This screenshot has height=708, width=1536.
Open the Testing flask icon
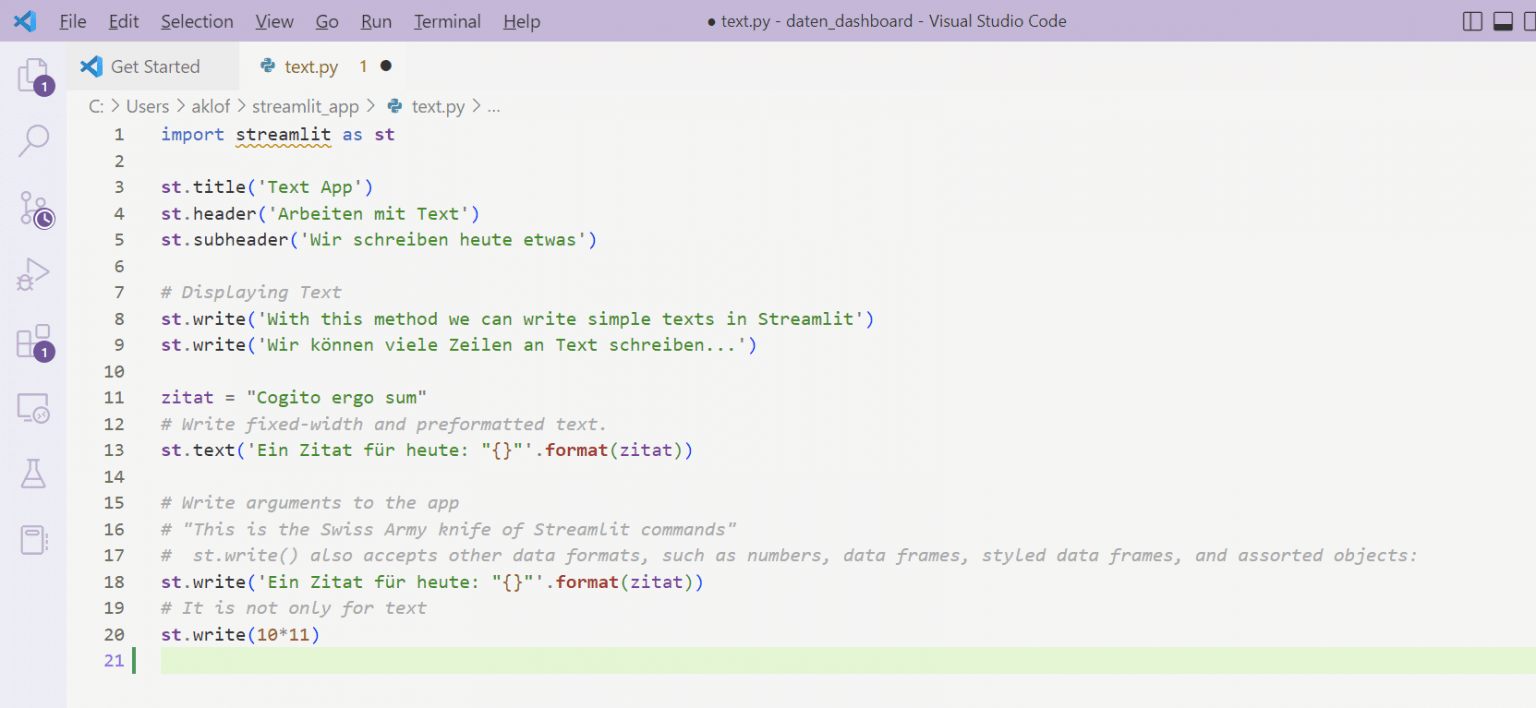tap(33, 474)
